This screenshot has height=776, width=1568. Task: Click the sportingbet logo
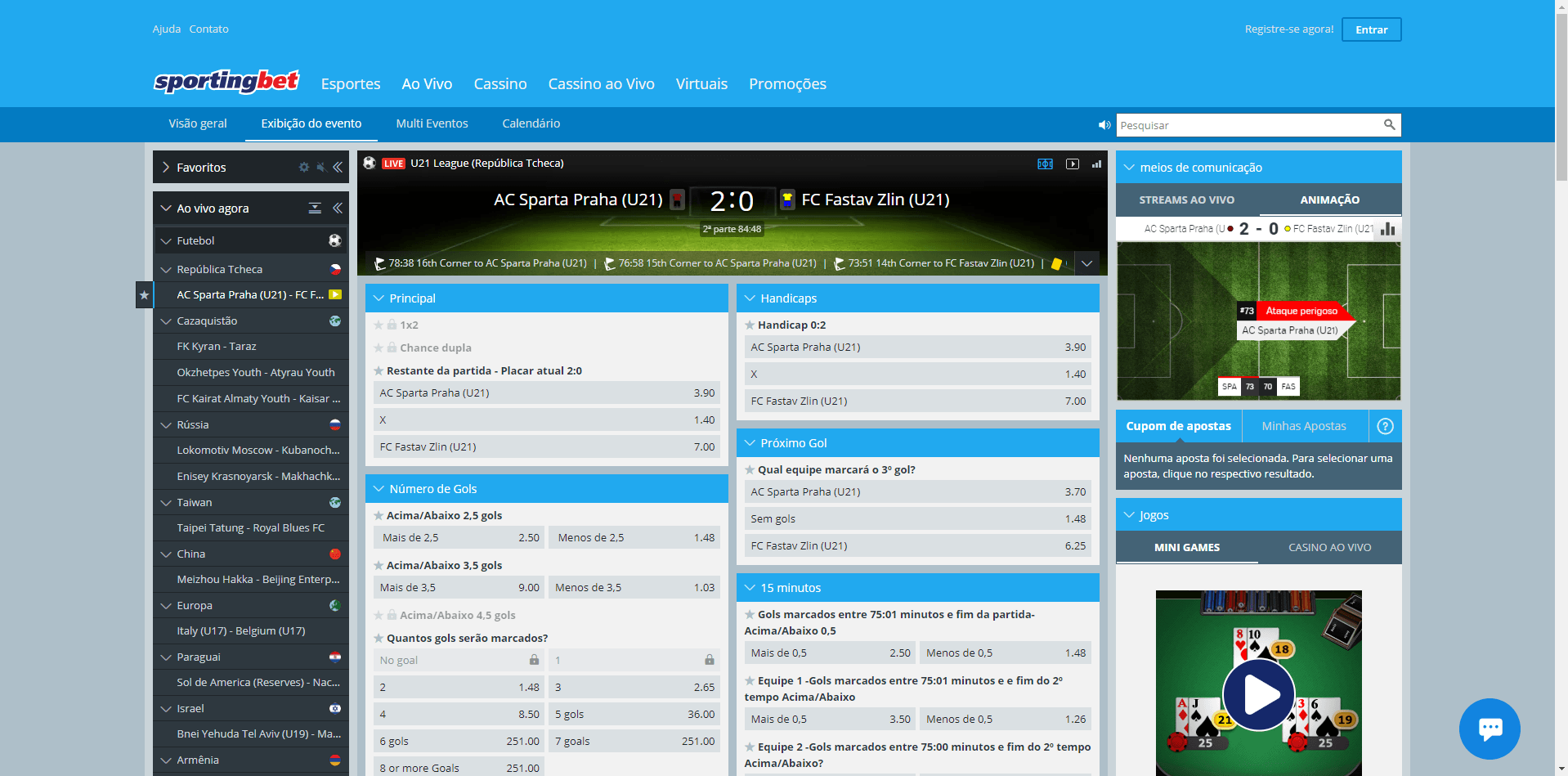226,81
